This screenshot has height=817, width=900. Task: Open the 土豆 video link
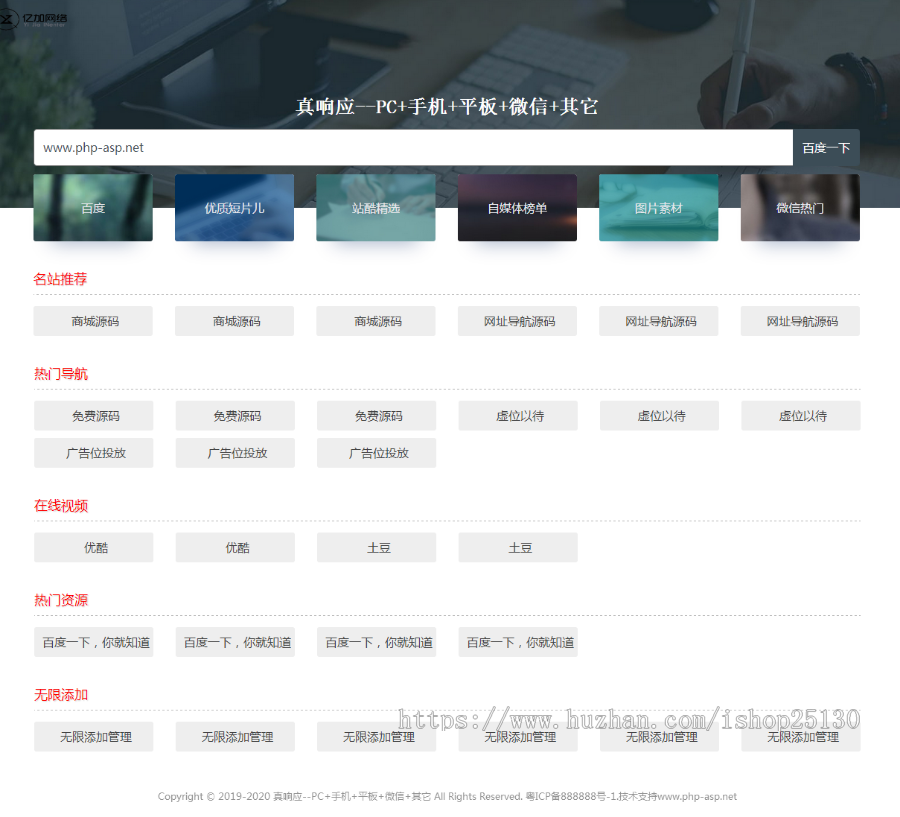376,547
